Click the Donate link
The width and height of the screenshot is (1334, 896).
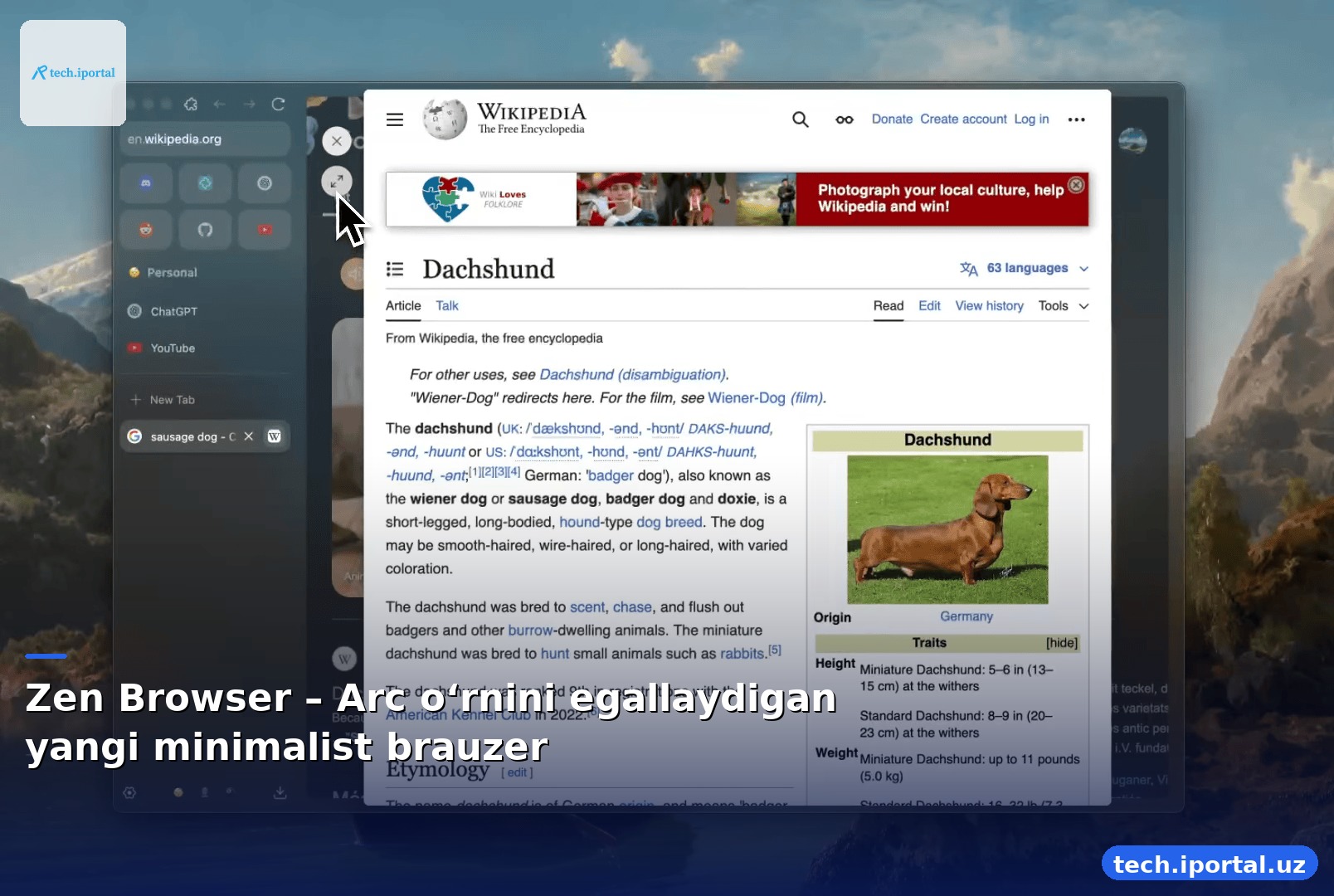click(x=892, y=119)
